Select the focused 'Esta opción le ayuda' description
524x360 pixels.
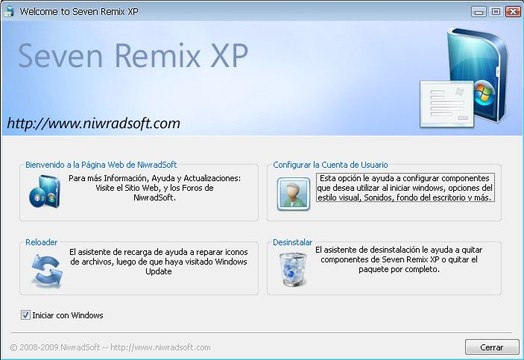click(405, 188)
